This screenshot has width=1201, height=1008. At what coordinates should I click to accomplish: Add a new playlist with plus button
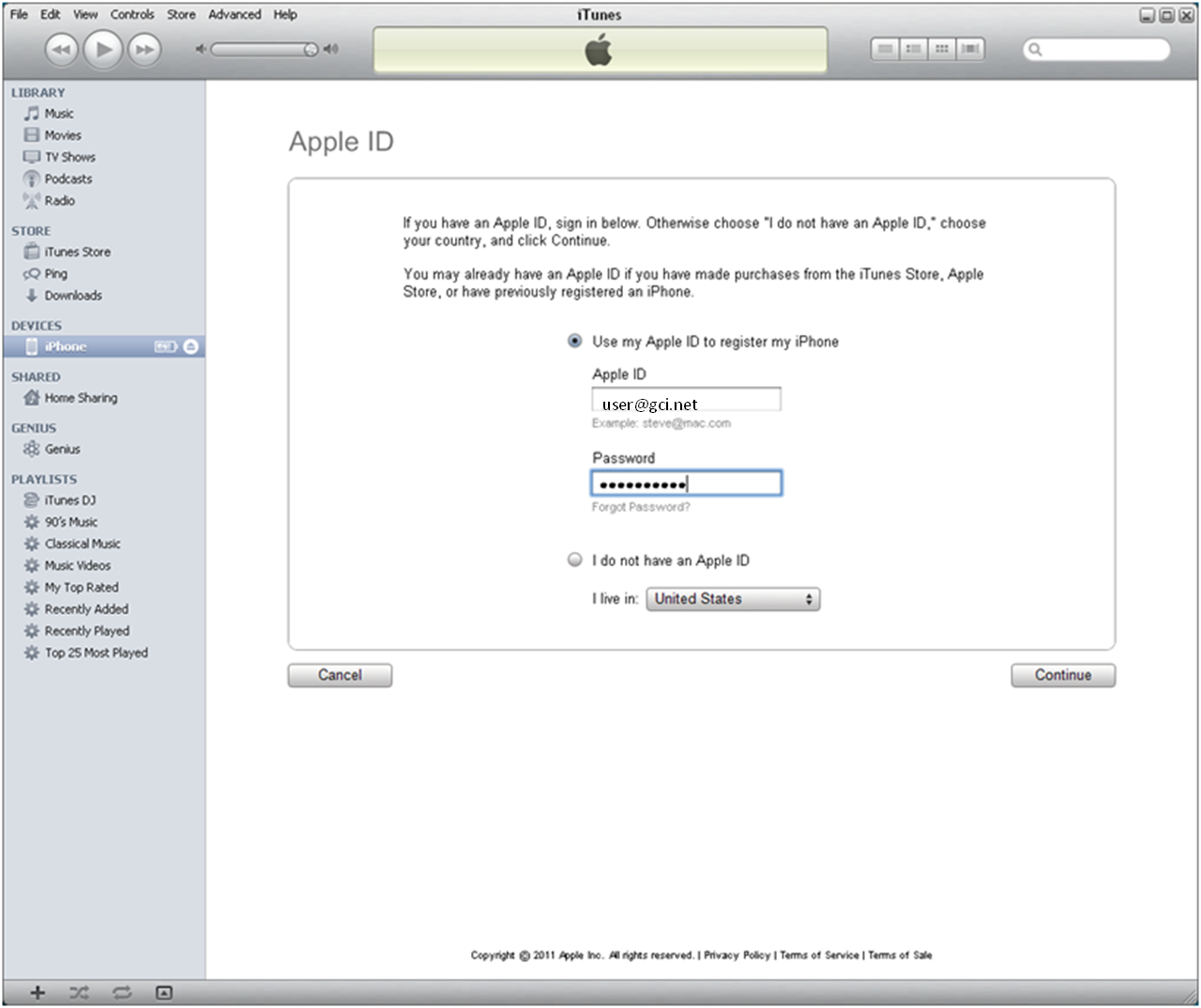coord(38,992)
